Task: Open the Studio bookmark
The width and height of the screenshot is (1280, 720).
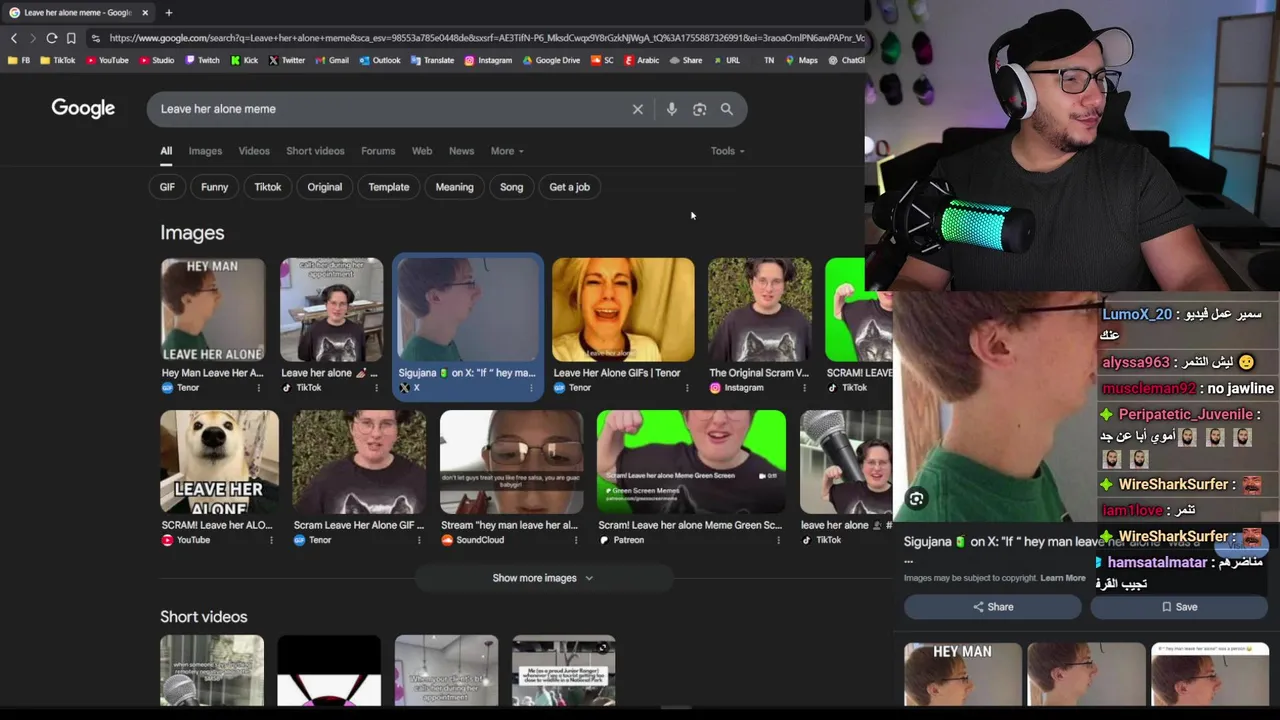Action: pos(157,60)
